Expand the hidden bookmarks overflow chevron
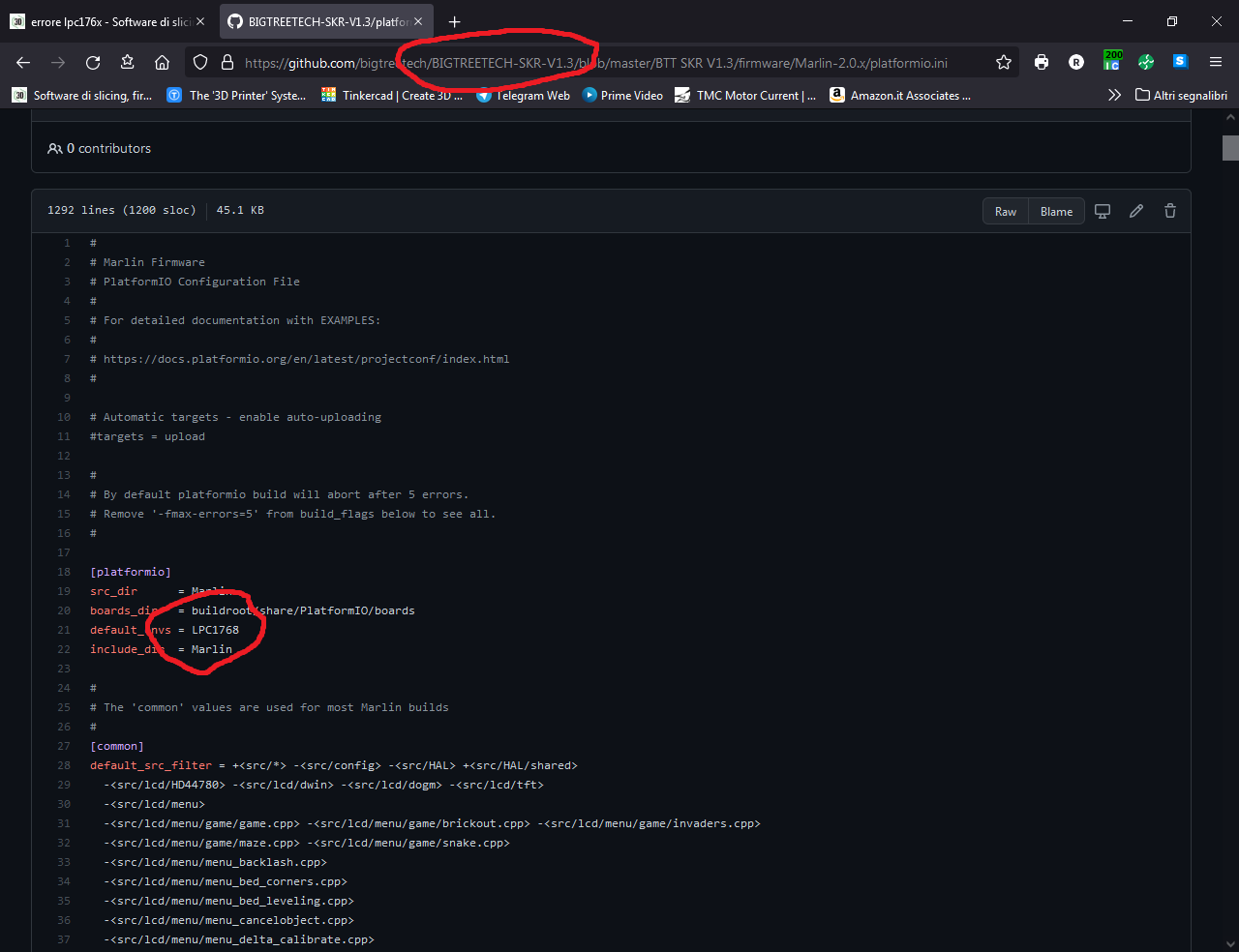Screen dimensions: 1239x952 1114,95
